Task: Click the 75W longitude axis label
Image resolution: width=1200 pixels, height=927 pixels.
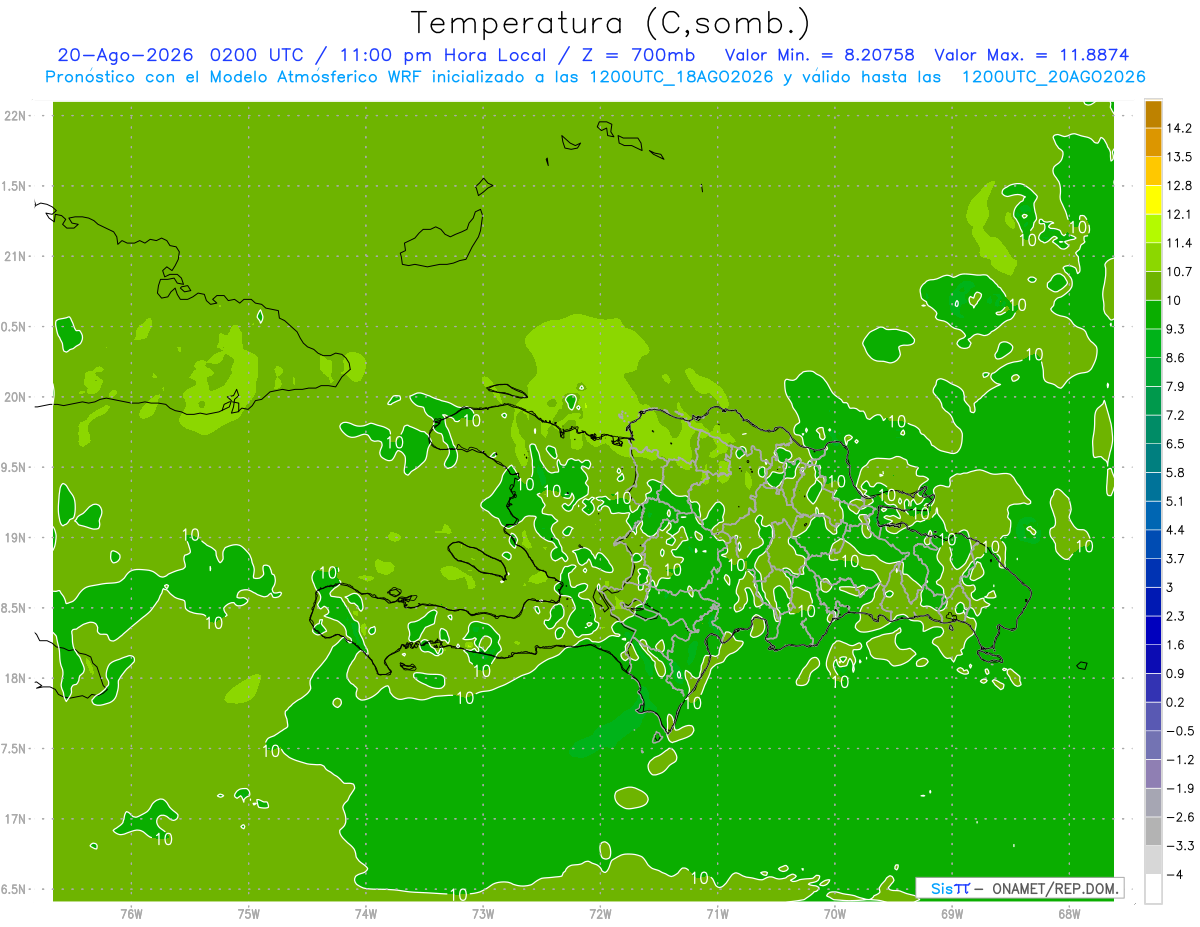Action: 249,913
